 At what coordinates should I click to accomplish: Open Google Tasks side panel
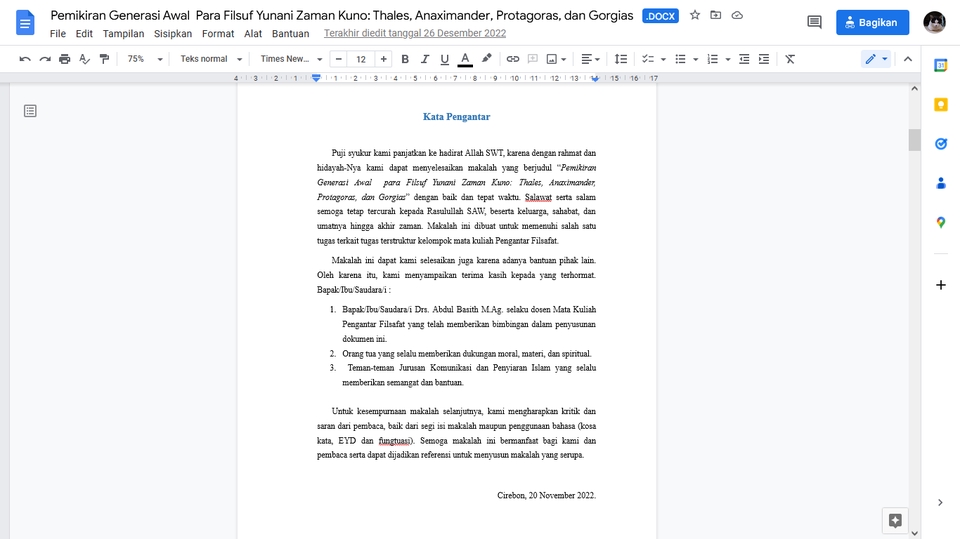click(x=941, y=144)
